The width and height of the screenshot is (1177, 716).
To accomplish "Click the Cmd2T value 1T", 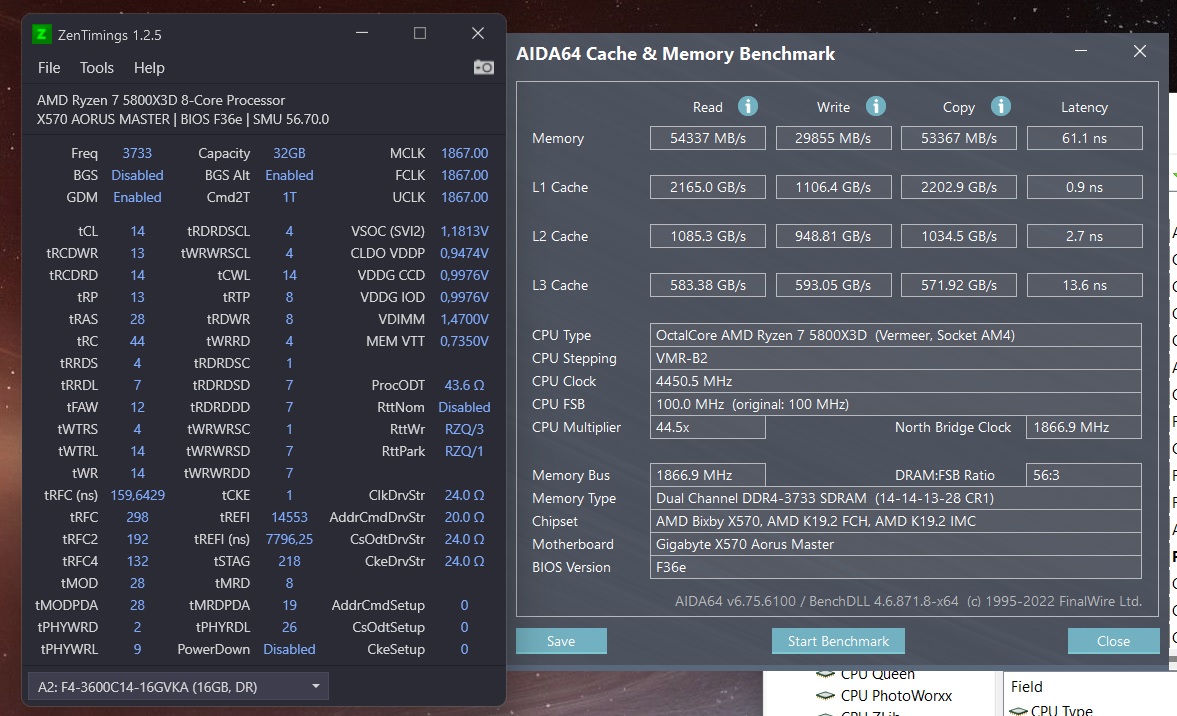I will tap(289, 197).
